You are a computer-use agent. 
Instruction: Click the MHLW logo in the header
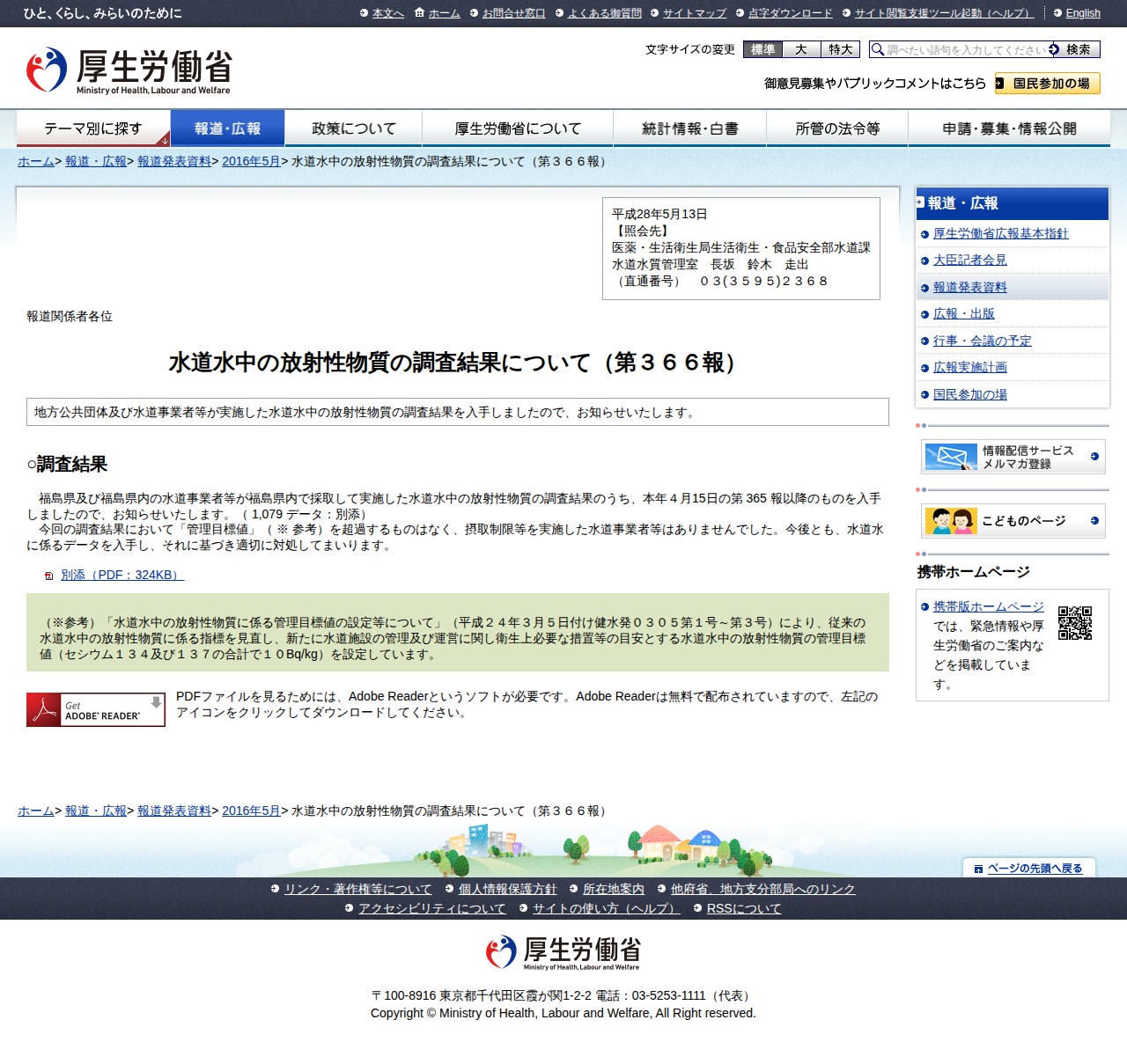click(x=129, y=70)
